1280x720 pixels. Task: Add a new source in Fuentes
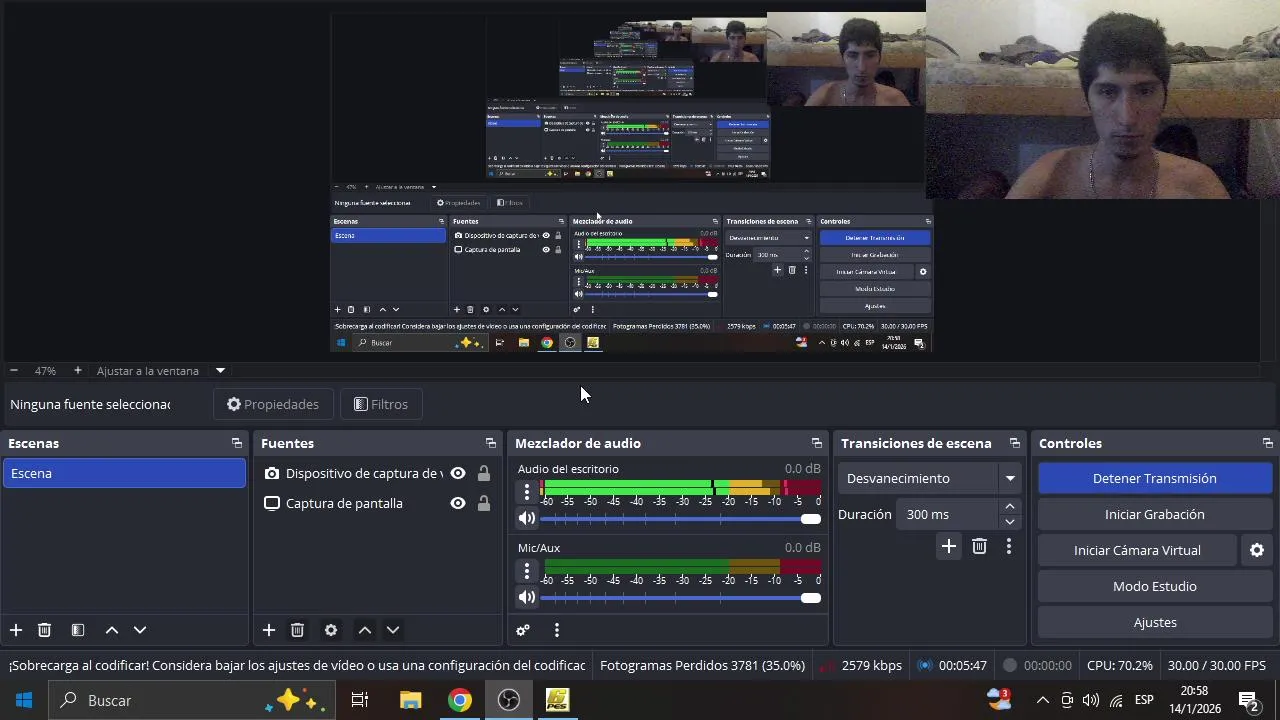click(x=269, y=630)
